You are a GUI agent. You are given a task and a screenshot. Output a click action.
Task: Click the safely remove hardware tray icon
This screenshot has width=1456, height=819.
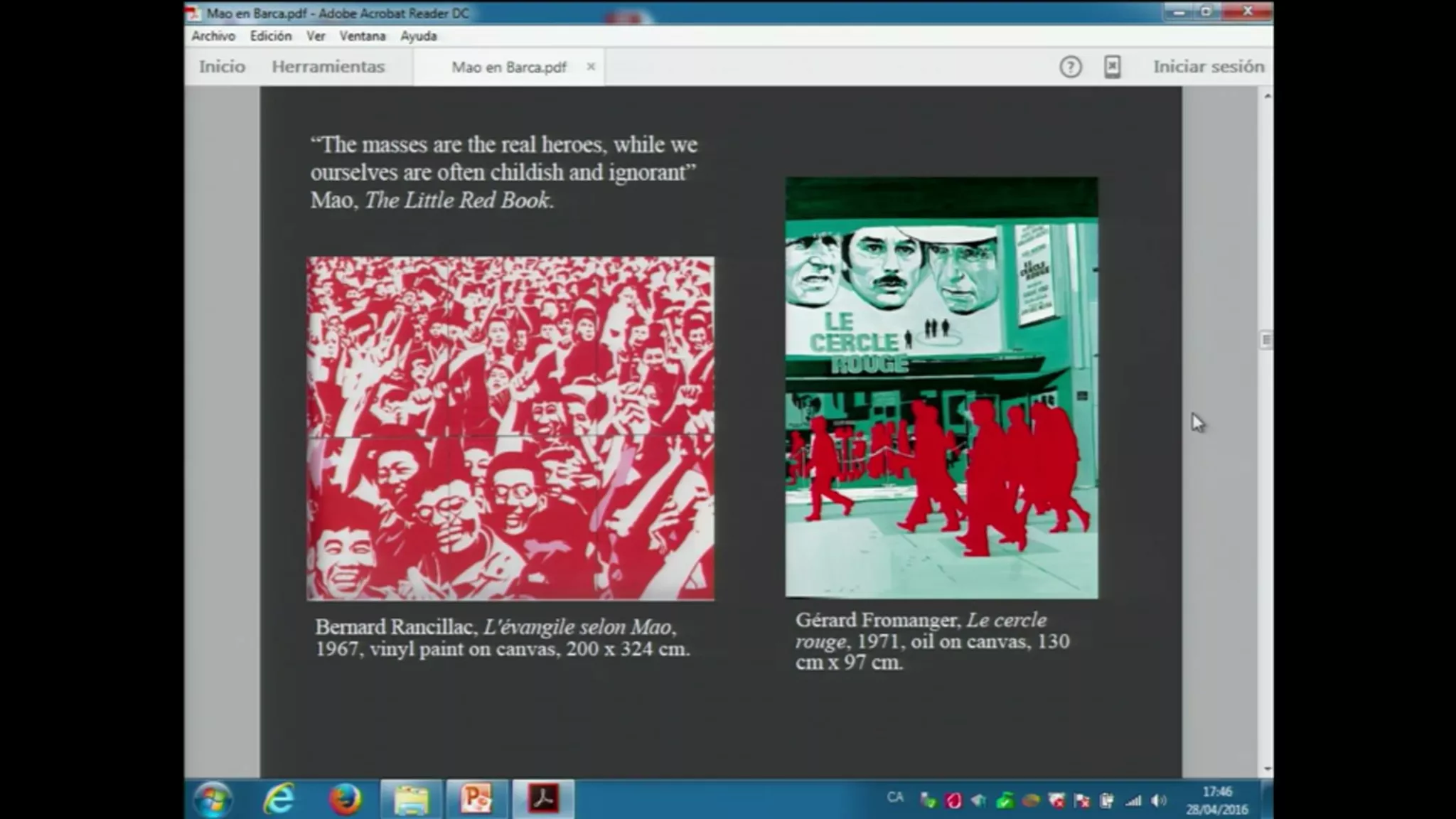928,801
